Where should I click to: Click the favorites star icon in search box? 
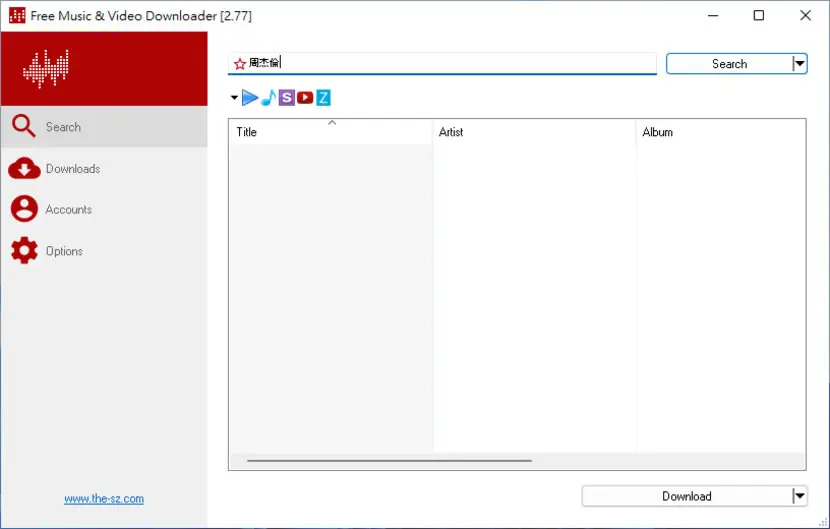click(x=240, y=64)
